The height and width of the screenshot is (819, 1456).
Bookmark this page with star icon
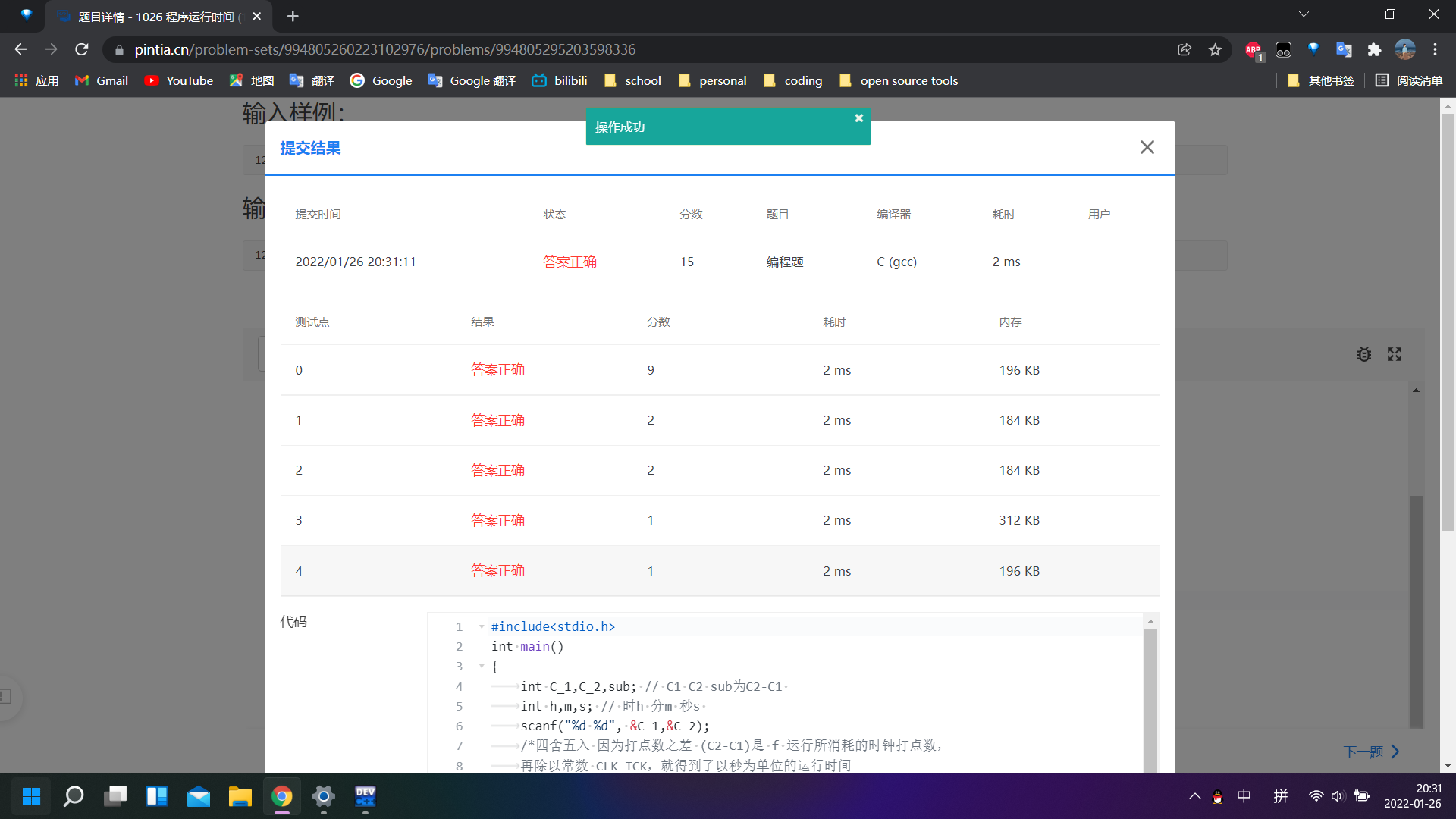point(1215,50)
